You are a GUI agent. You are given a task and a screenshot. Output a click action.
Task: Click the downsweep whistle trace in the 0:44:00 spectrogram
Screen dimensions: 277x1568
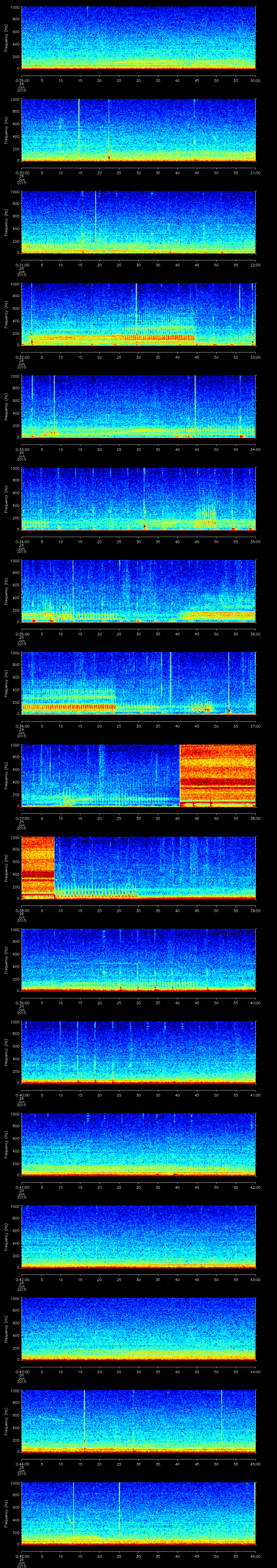51,1419
